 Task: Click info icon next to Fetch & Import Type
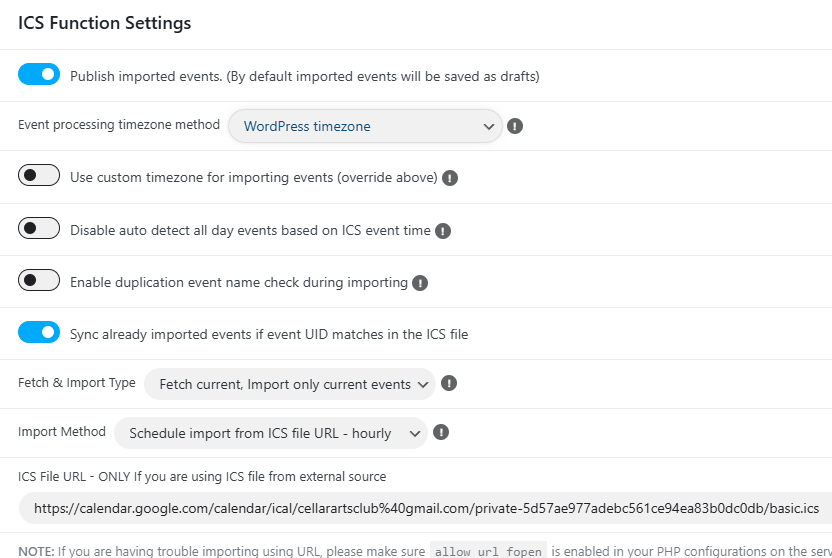(x=449, y=383)
